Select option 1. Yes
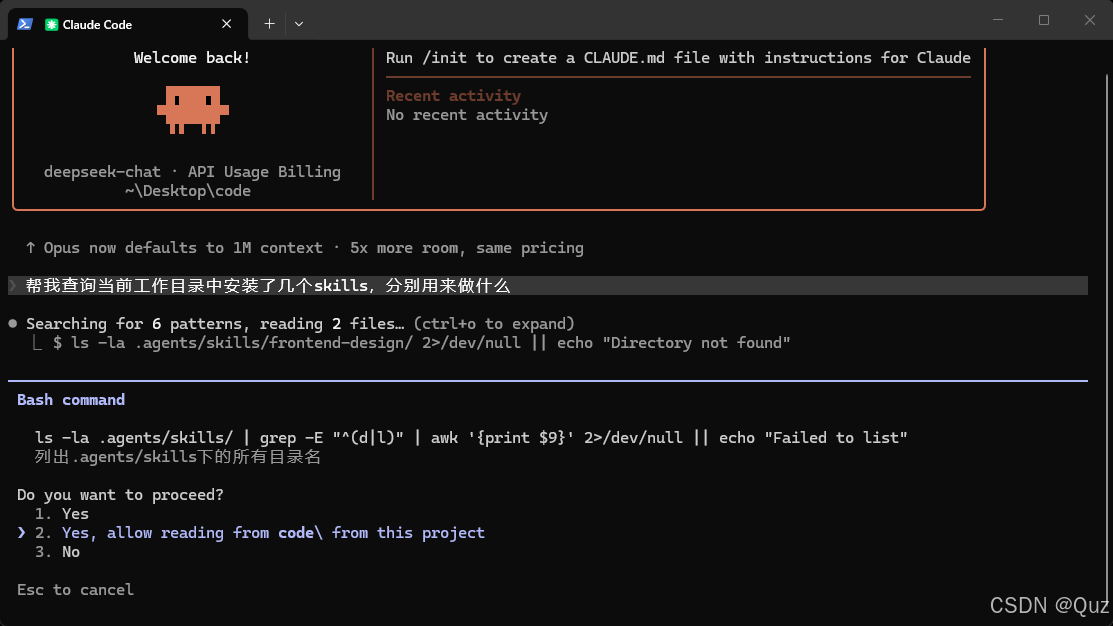Screen dimensions: 1113x626 [62, 514]
